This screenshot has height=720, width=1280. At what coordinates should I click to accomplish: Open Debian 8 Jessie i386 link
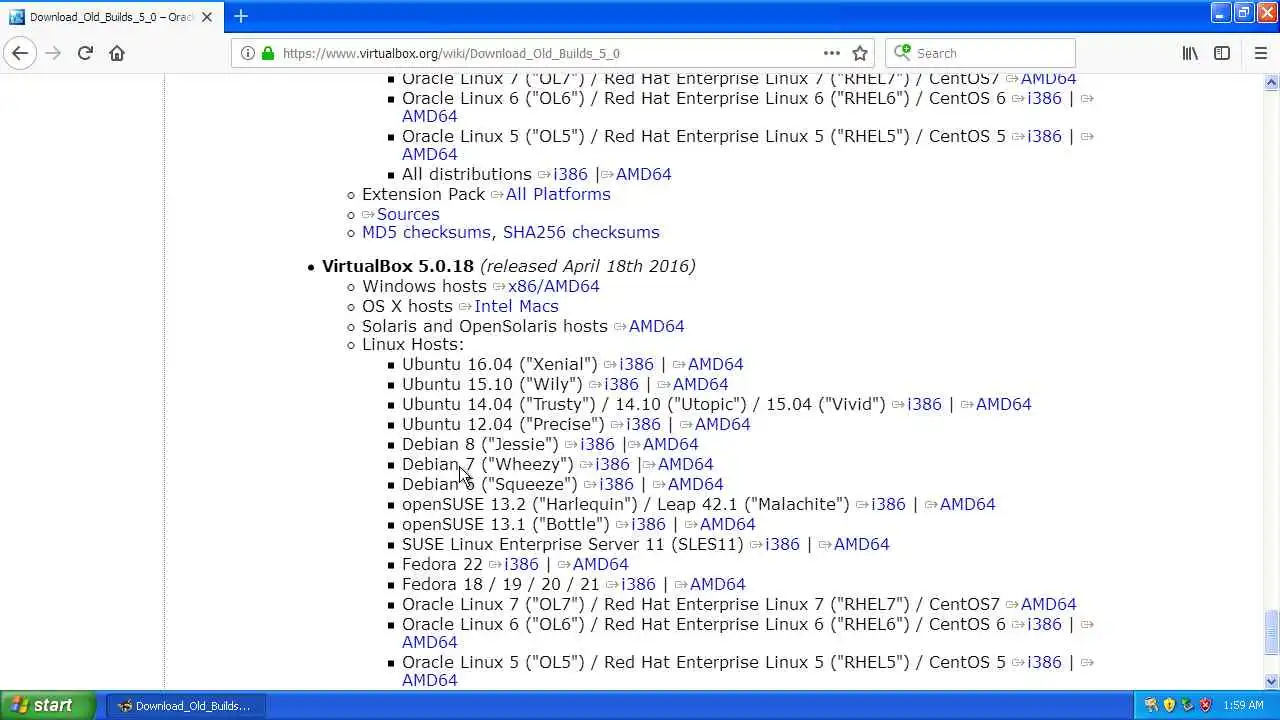coord(597,444)
